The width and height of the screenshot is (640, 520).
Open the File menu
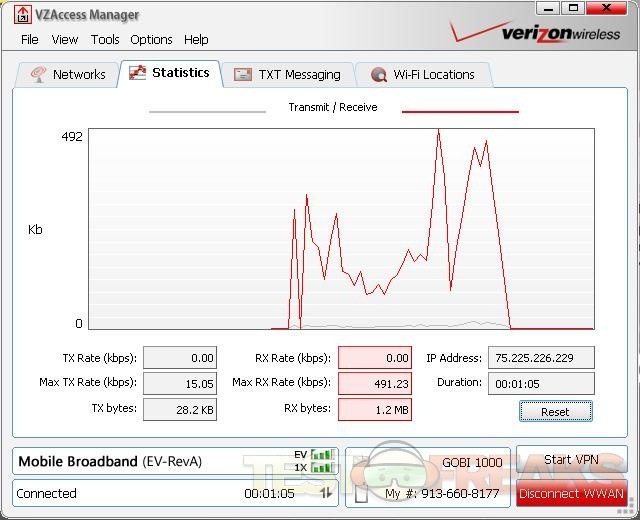(x=30, y=40)
